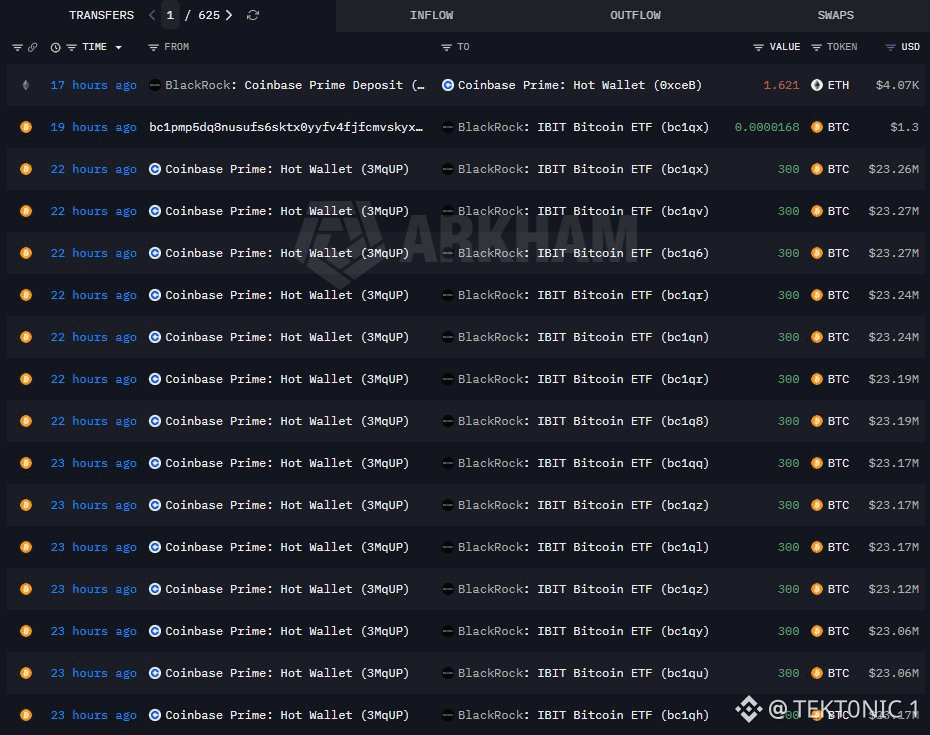Click the $23.26M USD amount
Image resolution: width=930 pixels, height=735 pixels.
pyautogui.click(x=894, y=170)
